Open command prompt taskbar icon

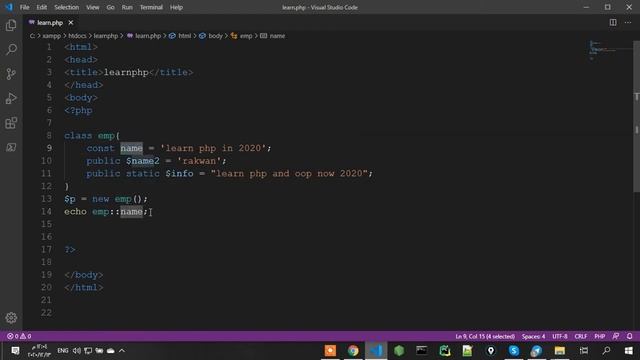[422, 351]
